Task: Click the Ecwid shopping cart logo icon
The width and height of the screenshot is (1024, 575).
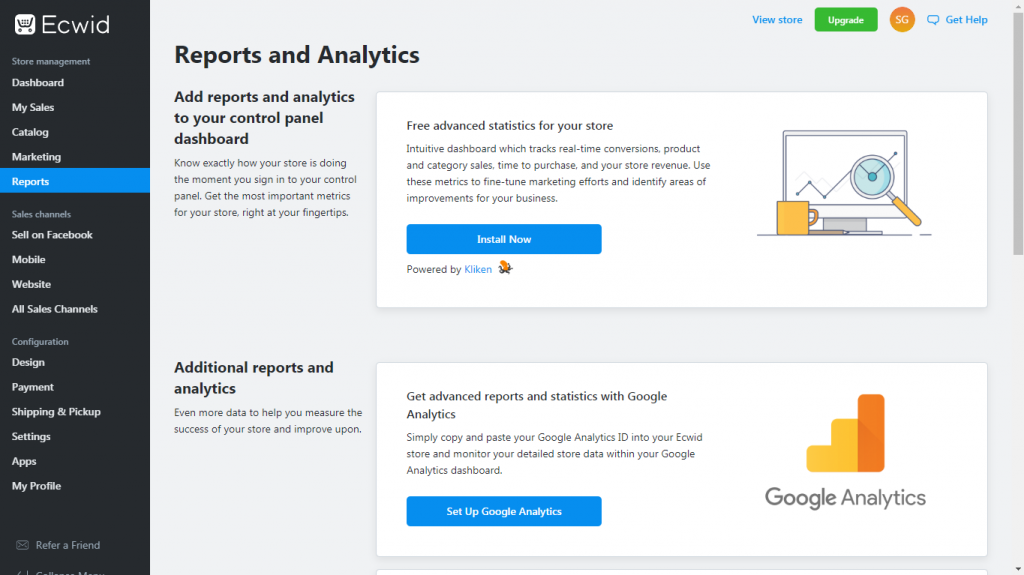Action: [25, 25]
